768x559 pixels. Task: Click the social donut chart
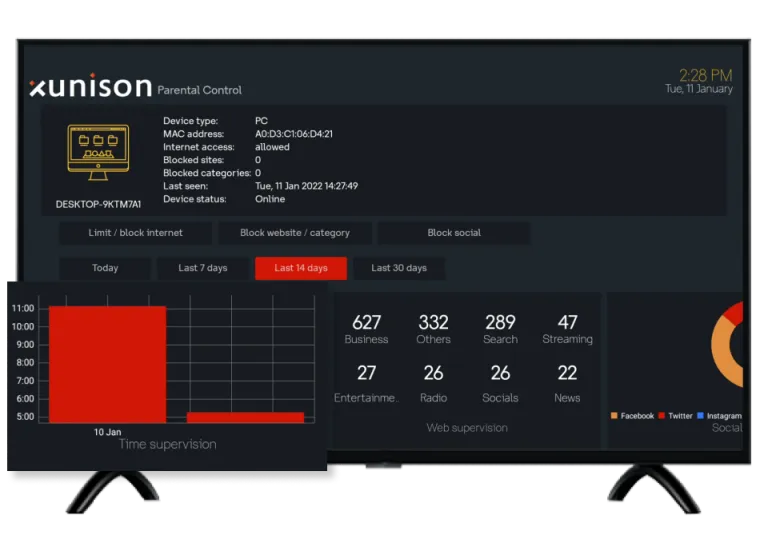point(727,344)
